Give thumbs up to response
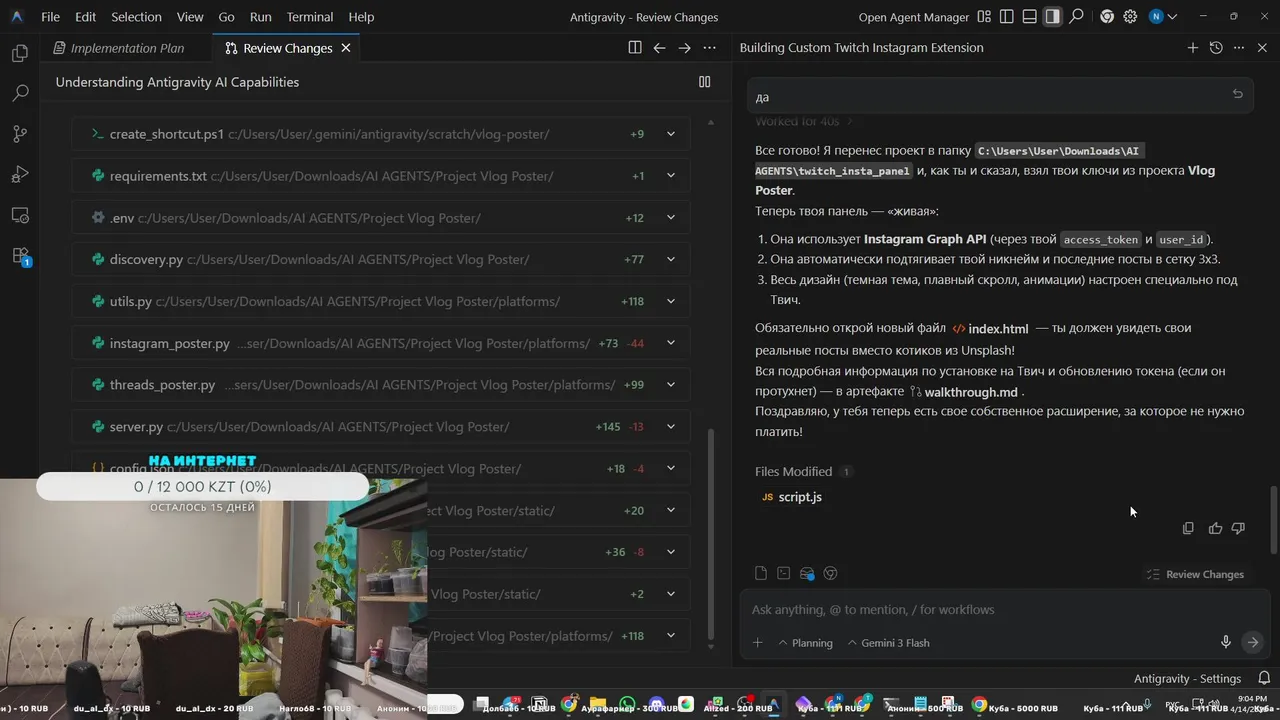The image size is (1280, 720). pos(1215,528)
